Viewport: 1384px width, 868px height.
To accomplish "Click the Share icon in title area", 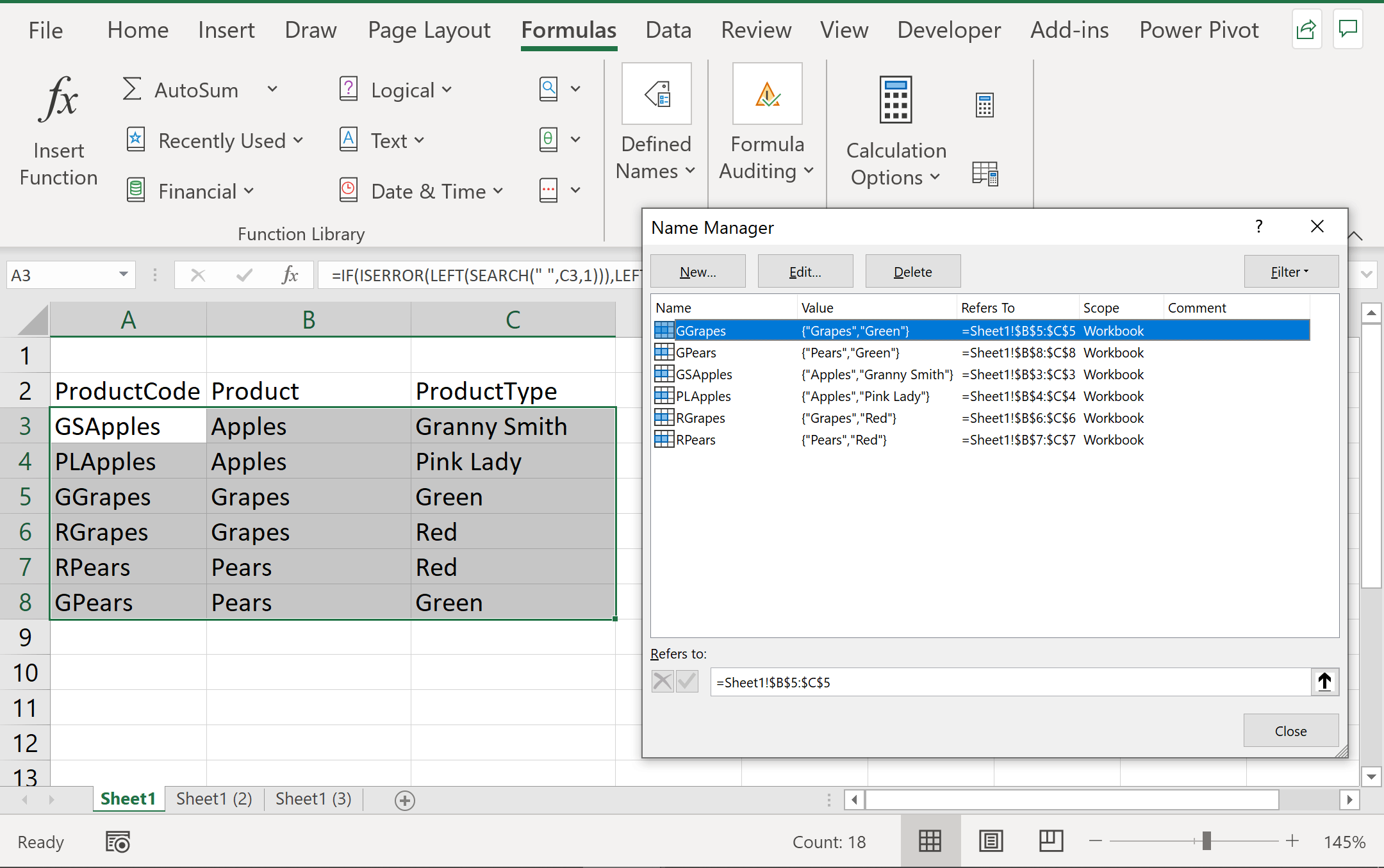I will pyautogui.click(x=1306, y=29).
